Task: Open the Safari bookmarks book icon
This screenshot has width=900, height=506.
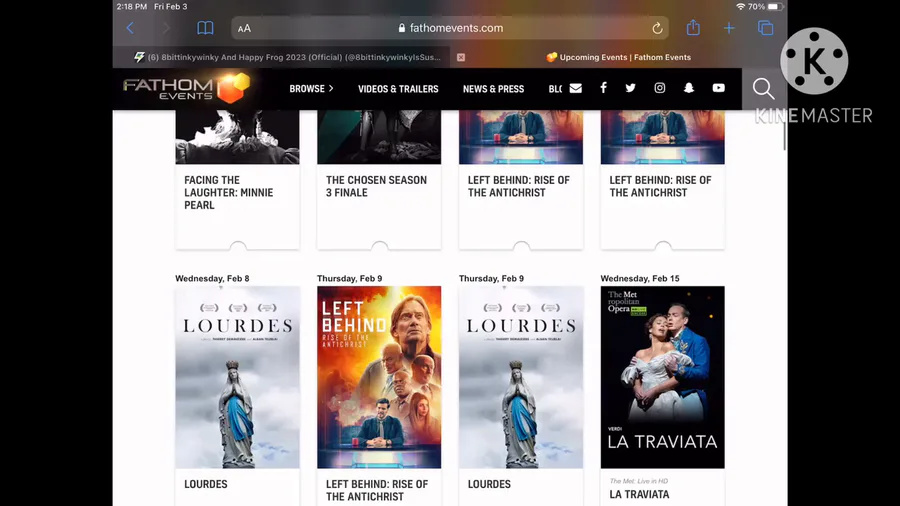Action: [205, 28]
